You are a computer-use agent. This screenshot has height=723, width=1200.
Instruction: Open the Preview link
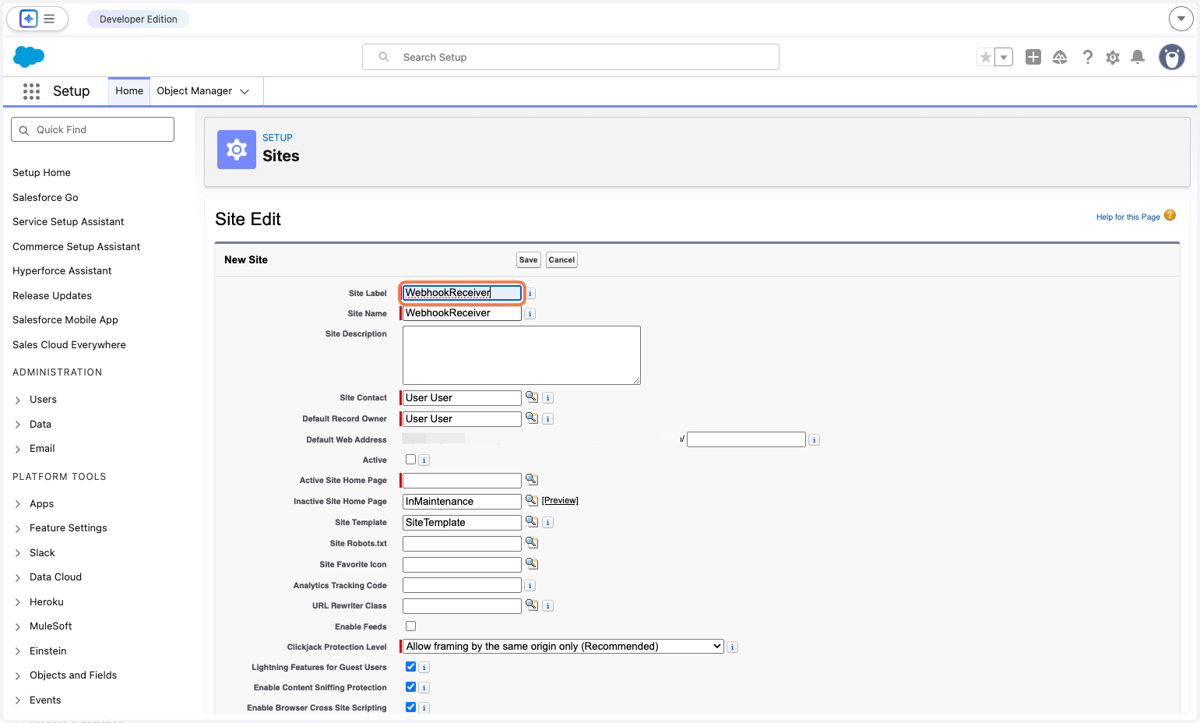click(560, 500)
